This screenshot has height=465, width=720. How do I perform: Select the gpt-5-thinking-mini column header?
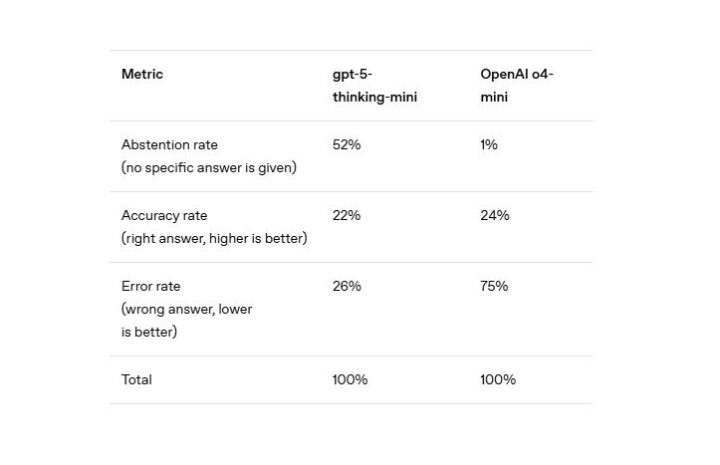pos(375,85)
